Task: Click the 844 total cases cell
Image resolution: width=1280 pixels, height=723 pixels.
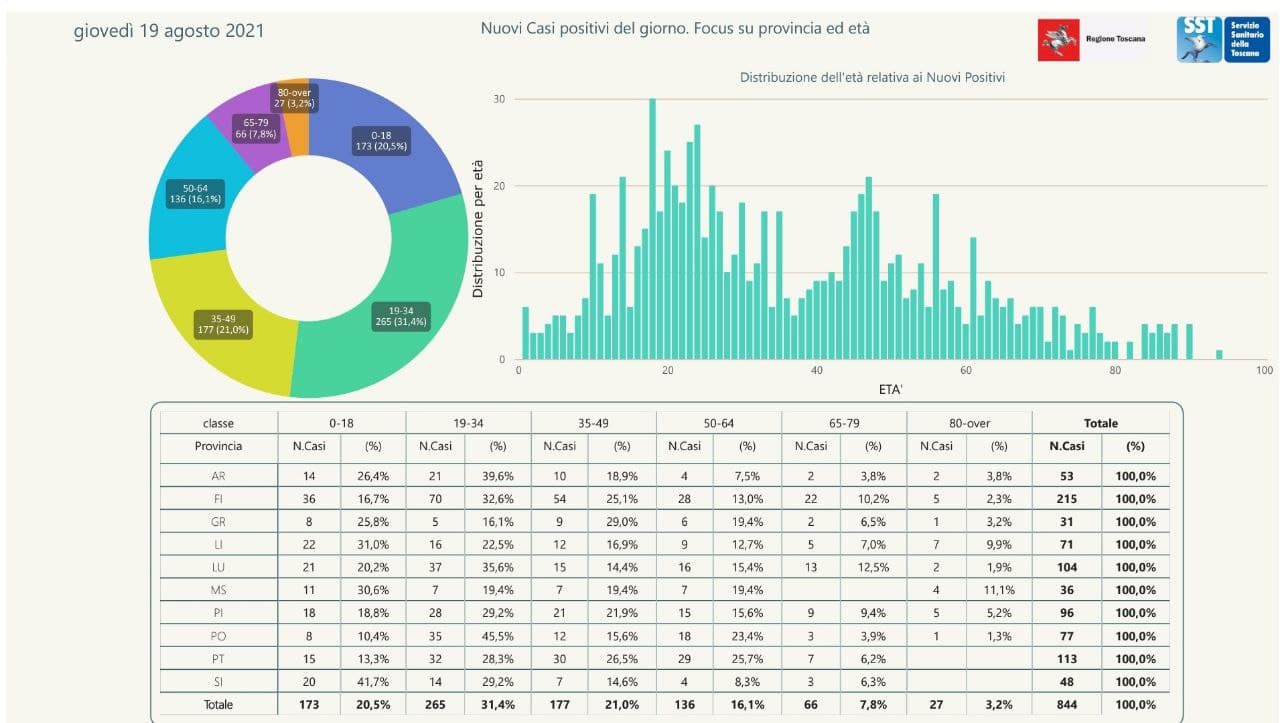Action: click(x=1067, y=704)
